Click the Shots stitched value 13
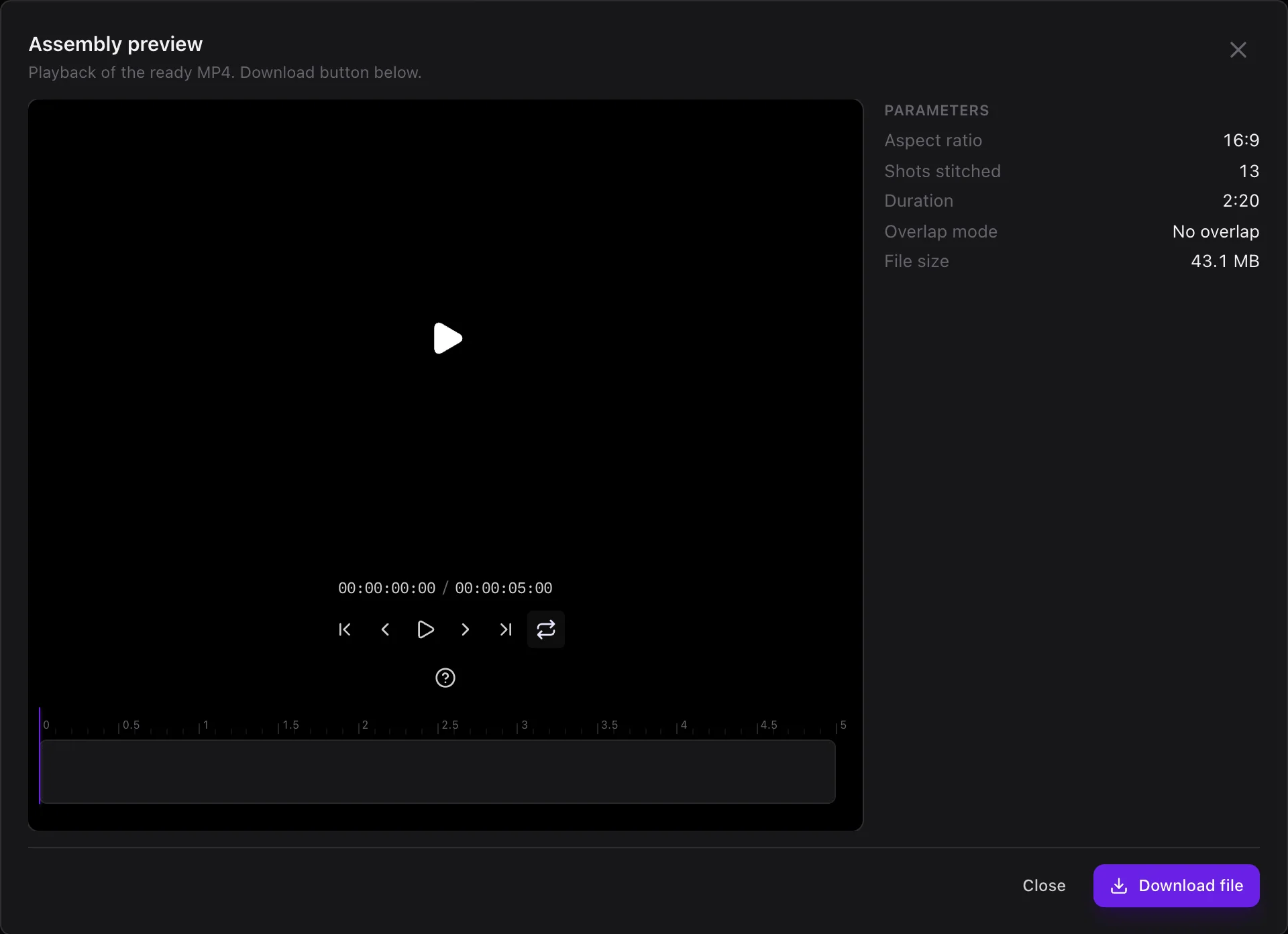 (1249, 171)
